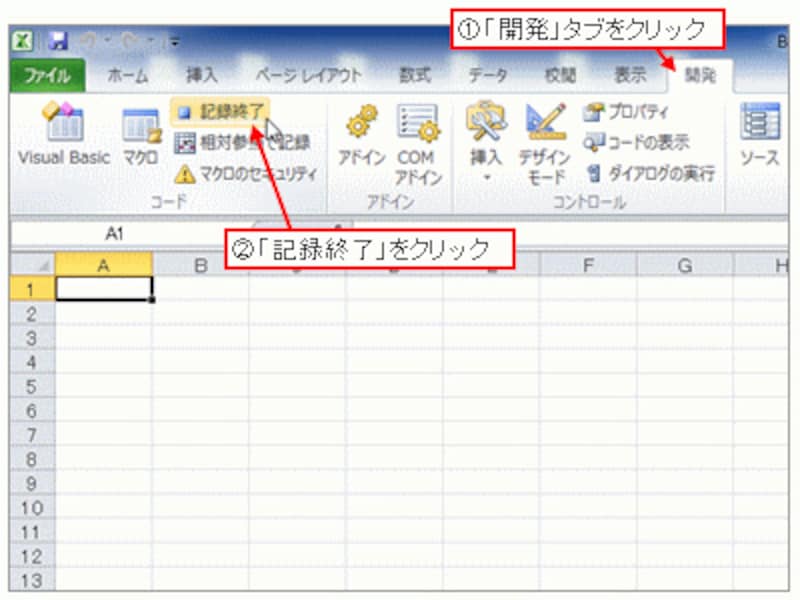The height and width of the screenshot is (600, 800).
Task: Select column F header
Action: tap(588, 265)
